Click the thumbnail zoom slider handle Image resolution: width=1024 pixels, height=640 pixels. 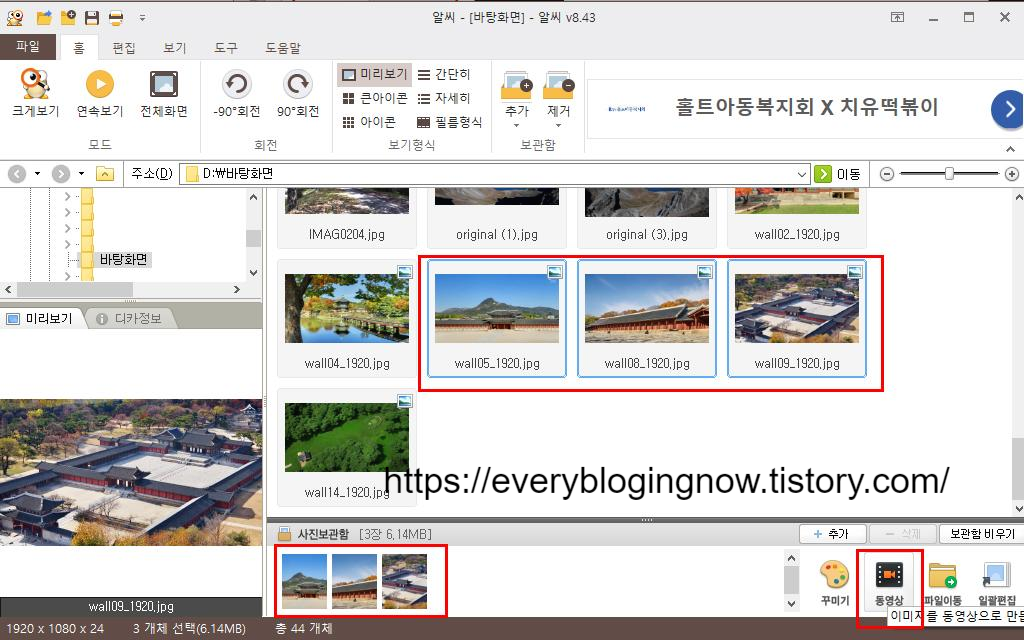(x=949, y=173)
